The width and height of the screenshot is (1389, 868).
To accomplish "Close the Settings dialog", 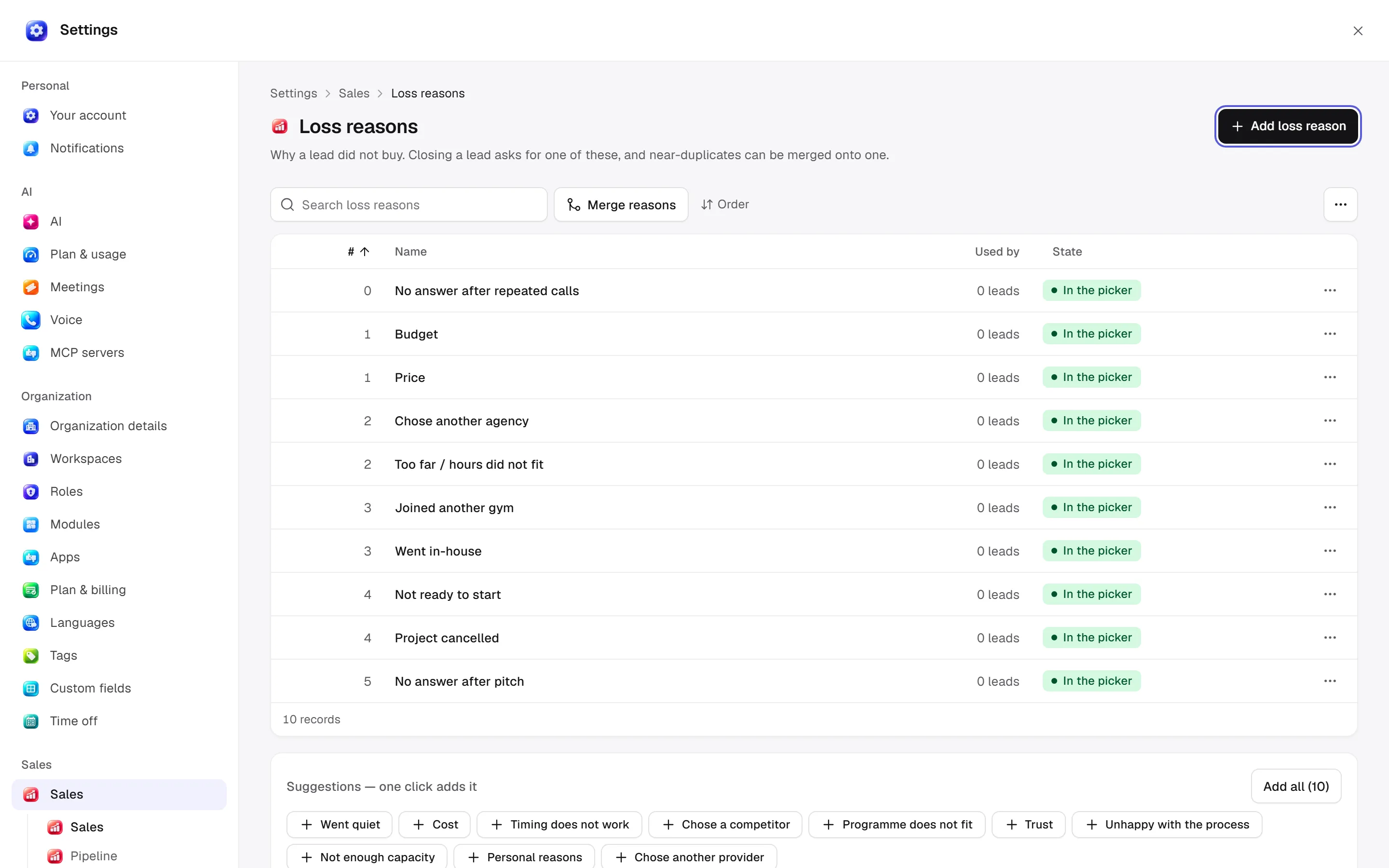I will pyautogui.click(x=1358, y=31).
